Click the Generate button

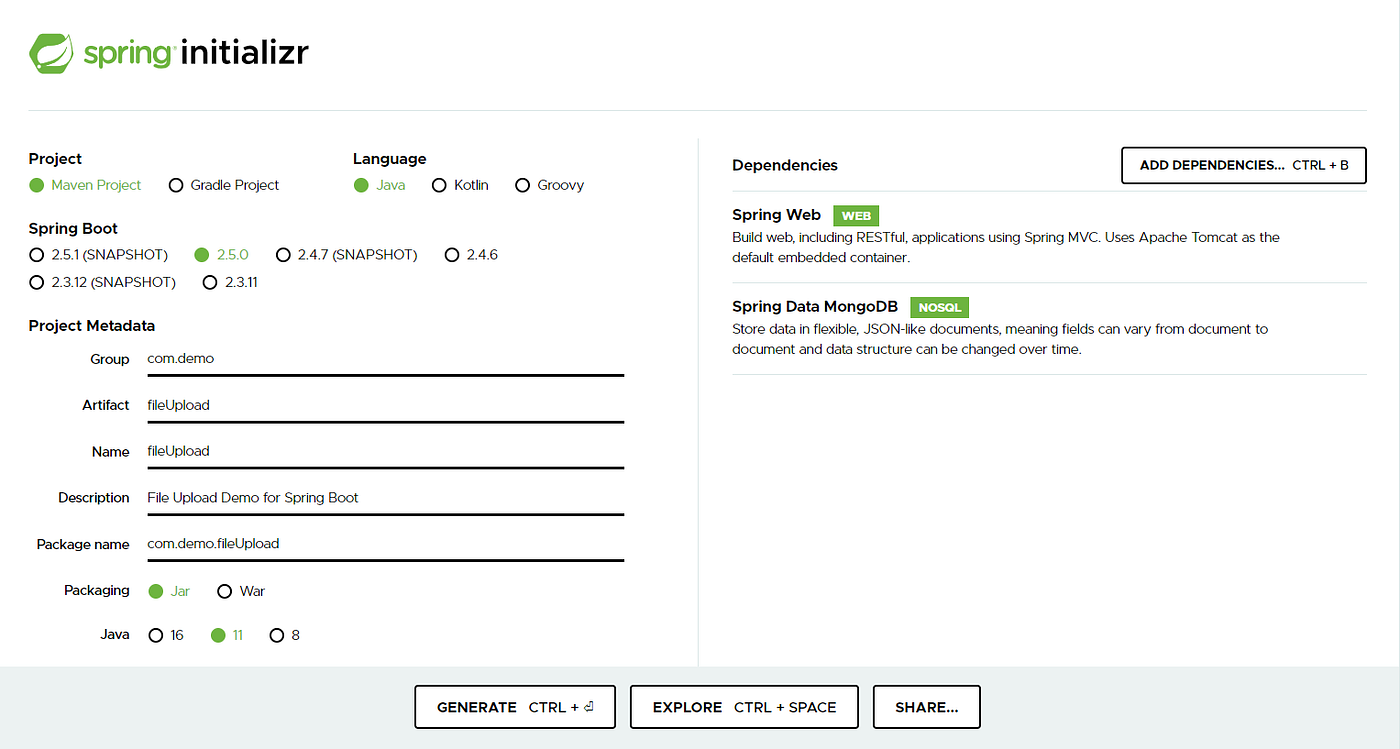[x=515, y=707]
